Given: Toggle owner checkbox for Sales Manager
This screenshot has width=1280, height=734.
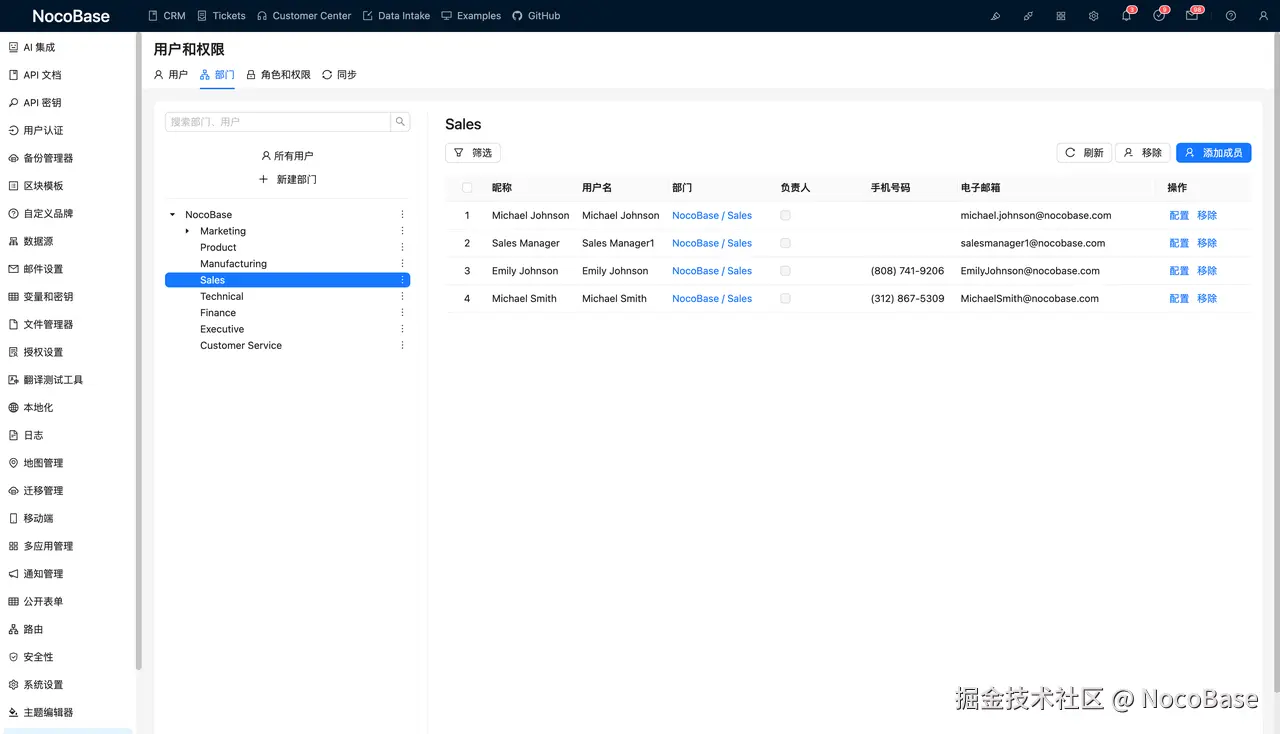Looking at the screenshot, I should [x=785, y=243].
